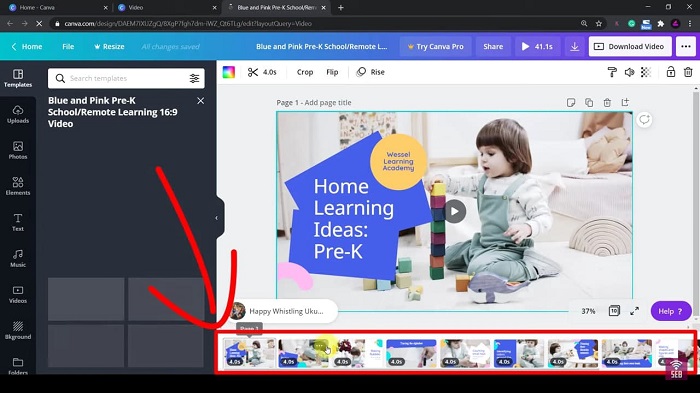Screen dimensions: 700x393
Task: Open the Bkground sidebar panel
Action: [x=18, y=330]
